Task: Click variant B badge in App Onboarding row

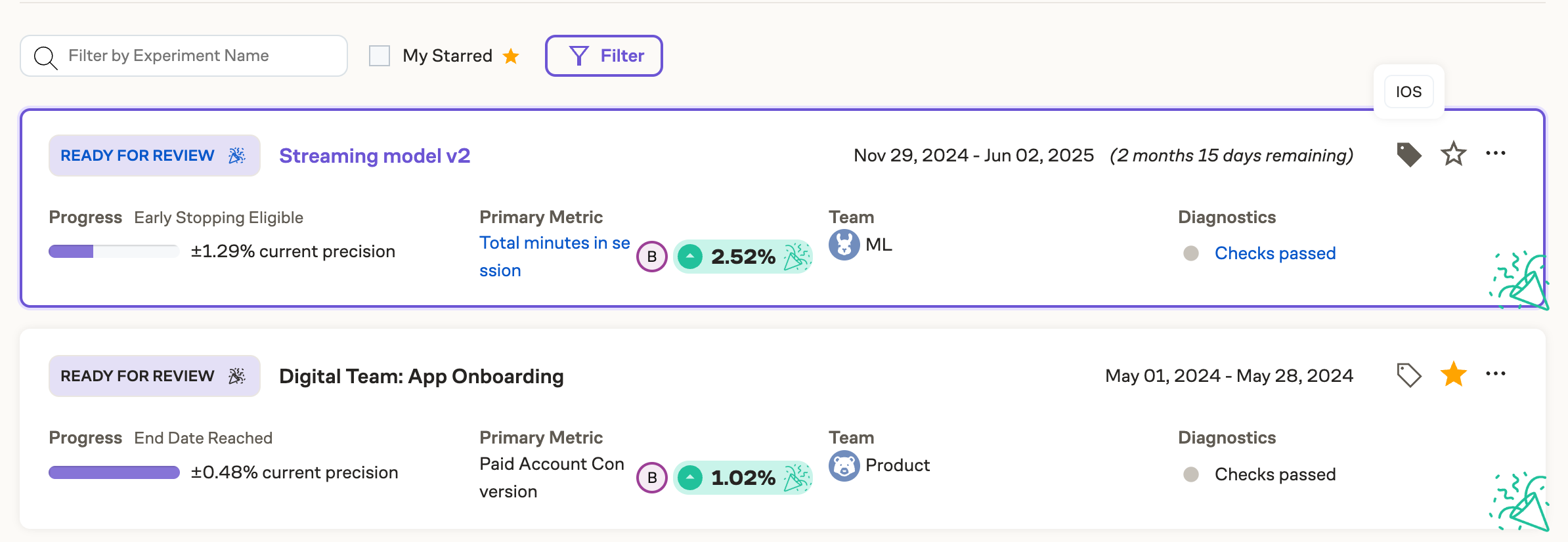Action: coord(651,478)
